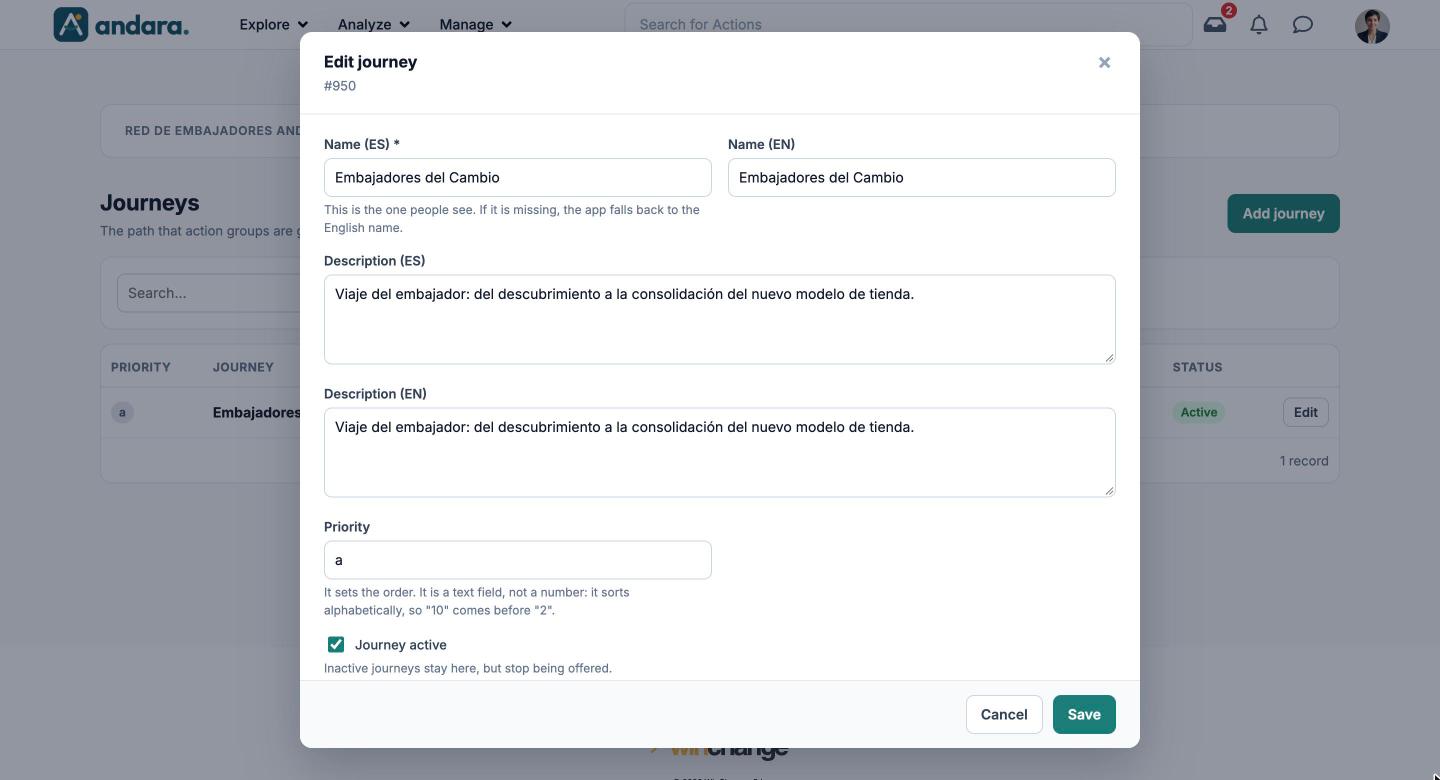The image size is (1440, 780).
Task: Click the Andara logo
Action: click(x=121, y=24)
